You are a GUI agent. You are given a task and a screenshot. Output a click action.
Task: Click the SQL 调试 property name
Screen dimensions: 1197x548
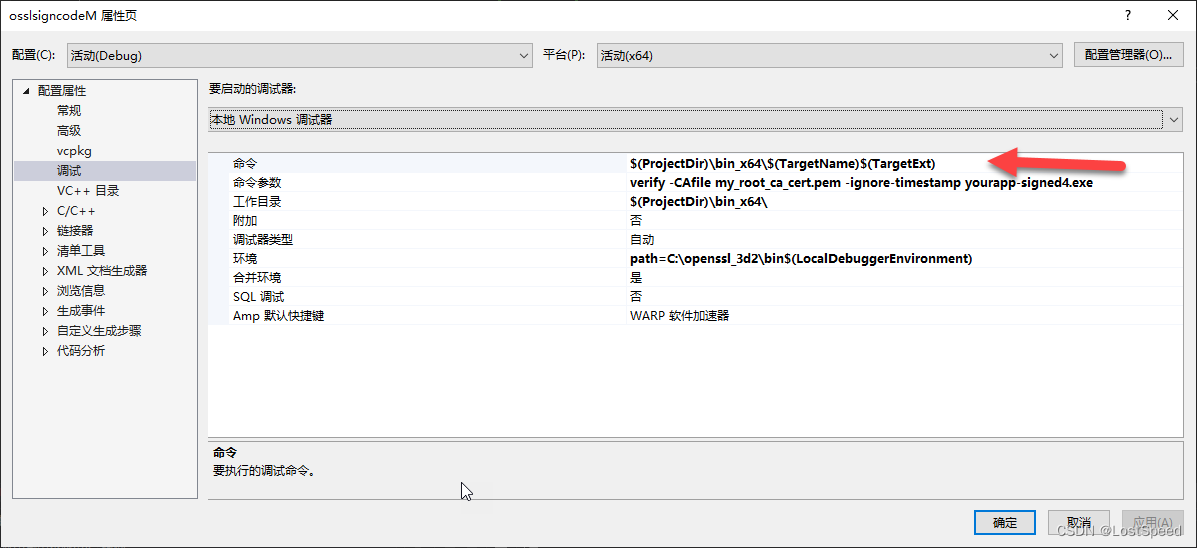coord(259,297)
